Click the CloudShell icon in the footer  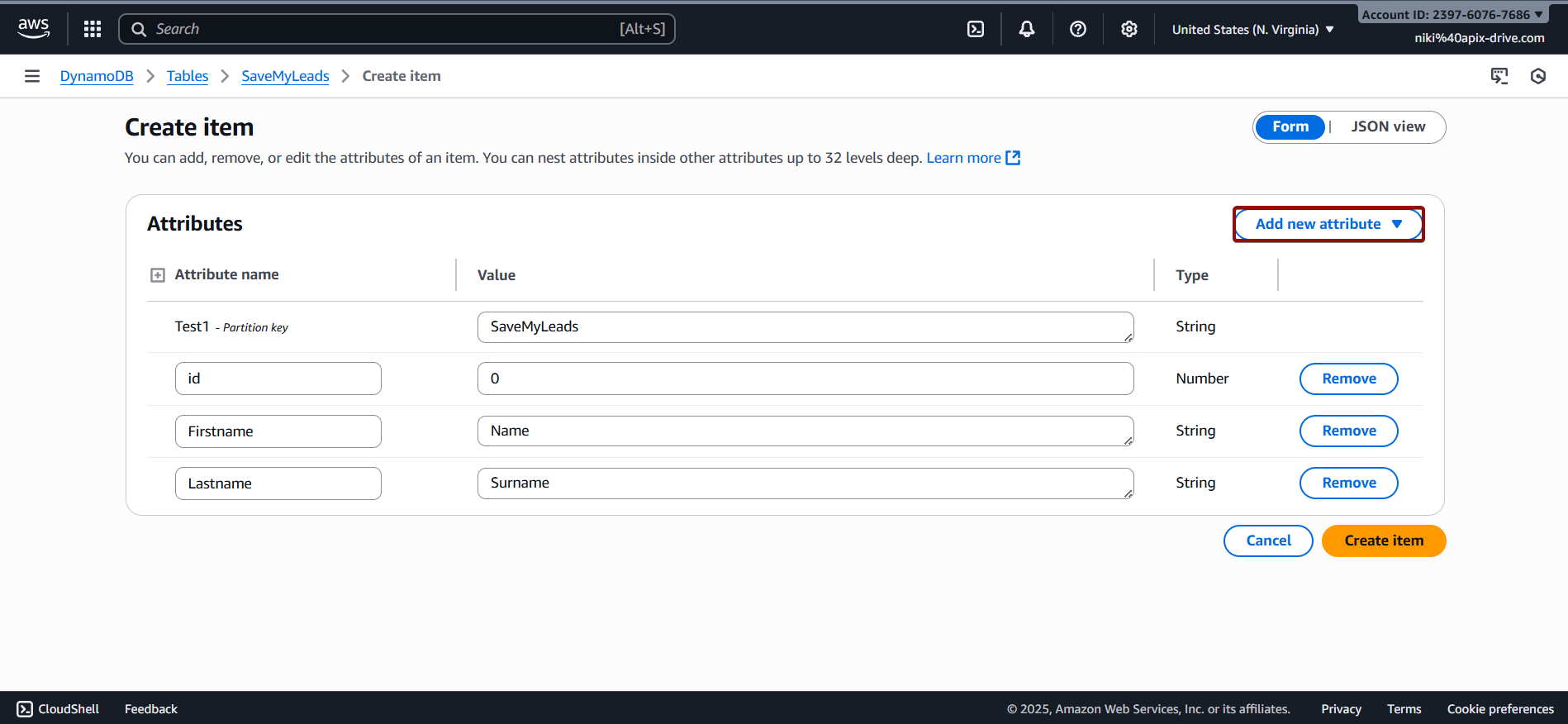tap(25, 709)
